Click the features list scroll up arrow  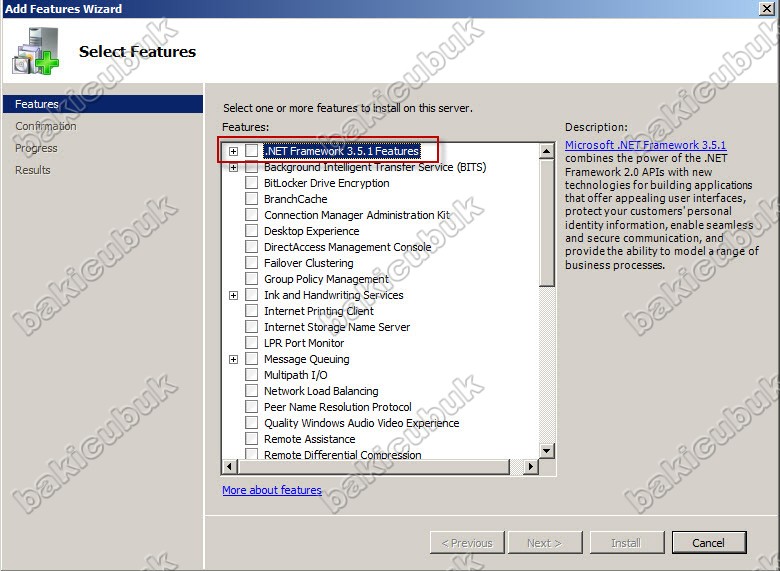tap(547, 151)
